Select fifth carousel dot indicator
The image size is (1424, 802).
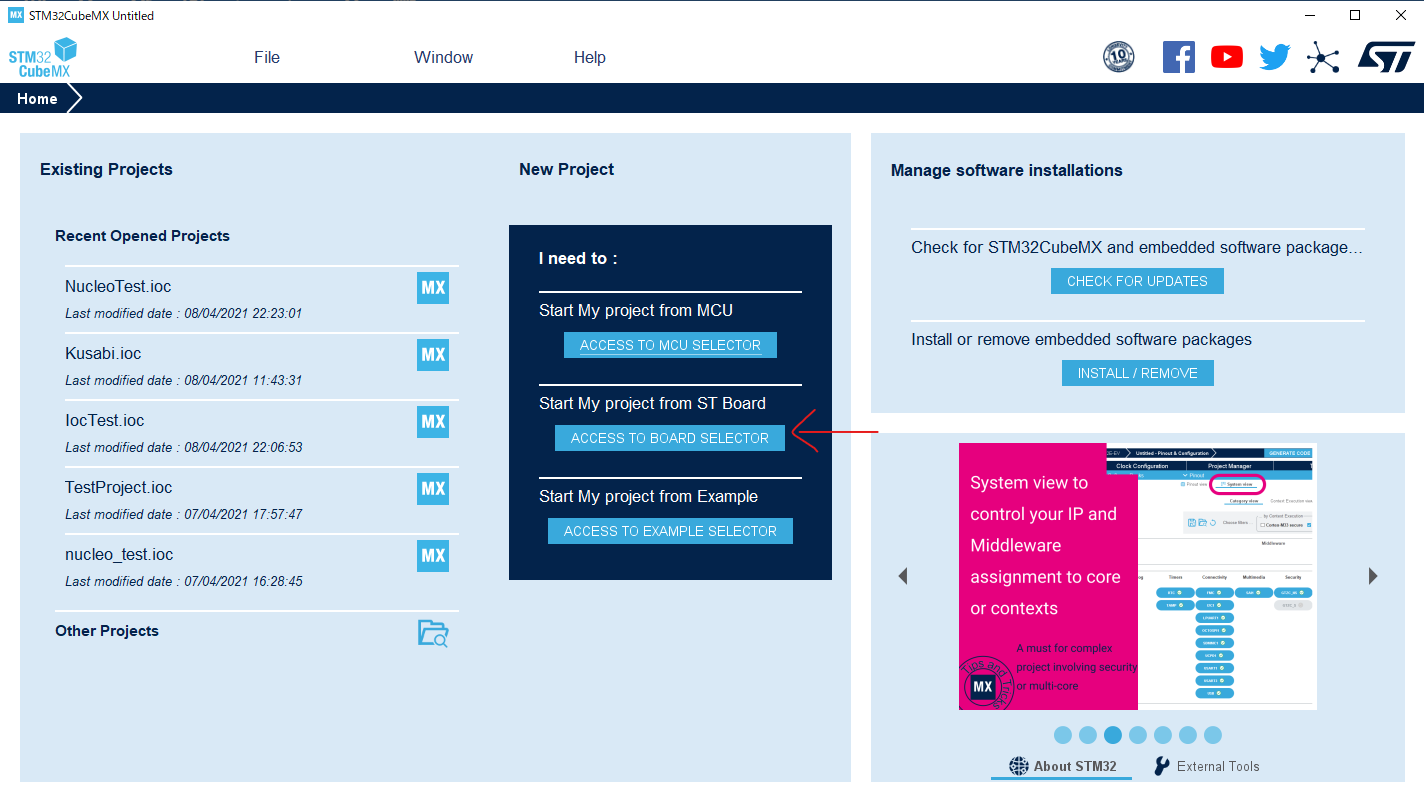point(1163,735)
